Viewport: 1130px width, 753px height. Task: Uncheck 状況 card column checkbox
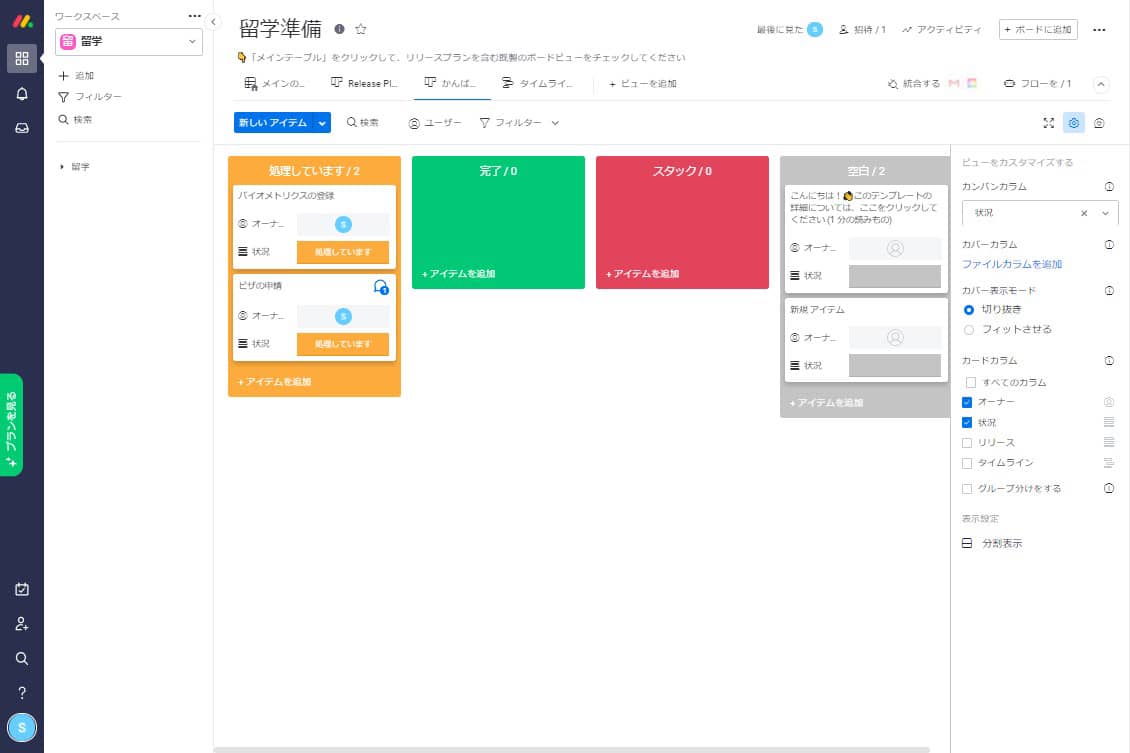(967, 423)
